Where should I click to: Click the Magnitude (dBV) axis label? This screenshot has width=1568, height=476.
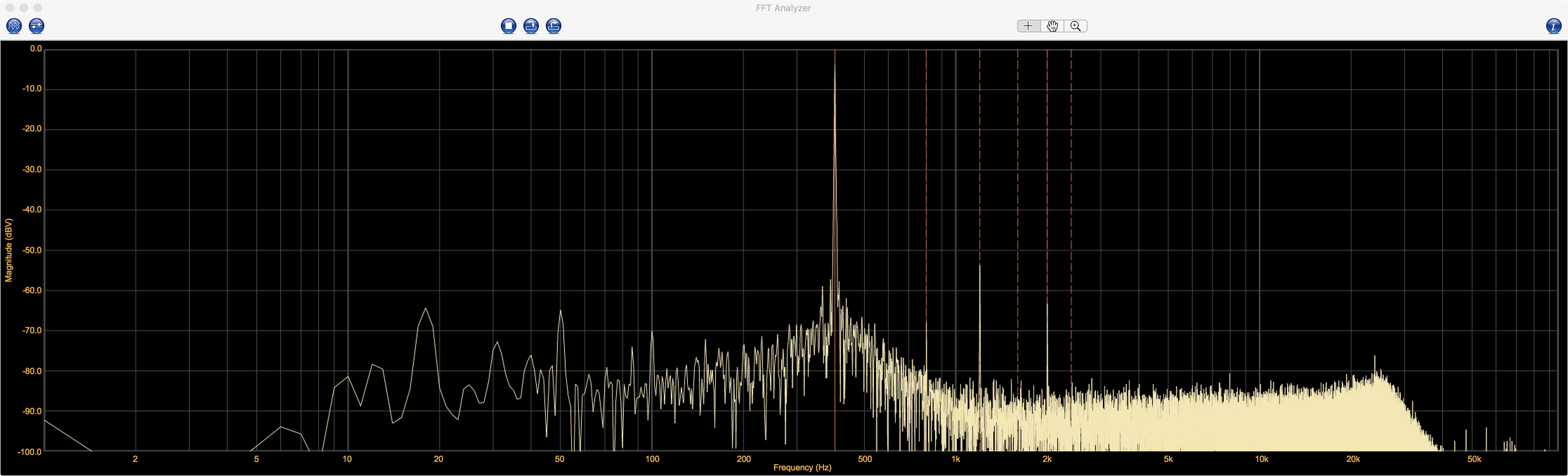pyautogui.click(x=8, y=251)
